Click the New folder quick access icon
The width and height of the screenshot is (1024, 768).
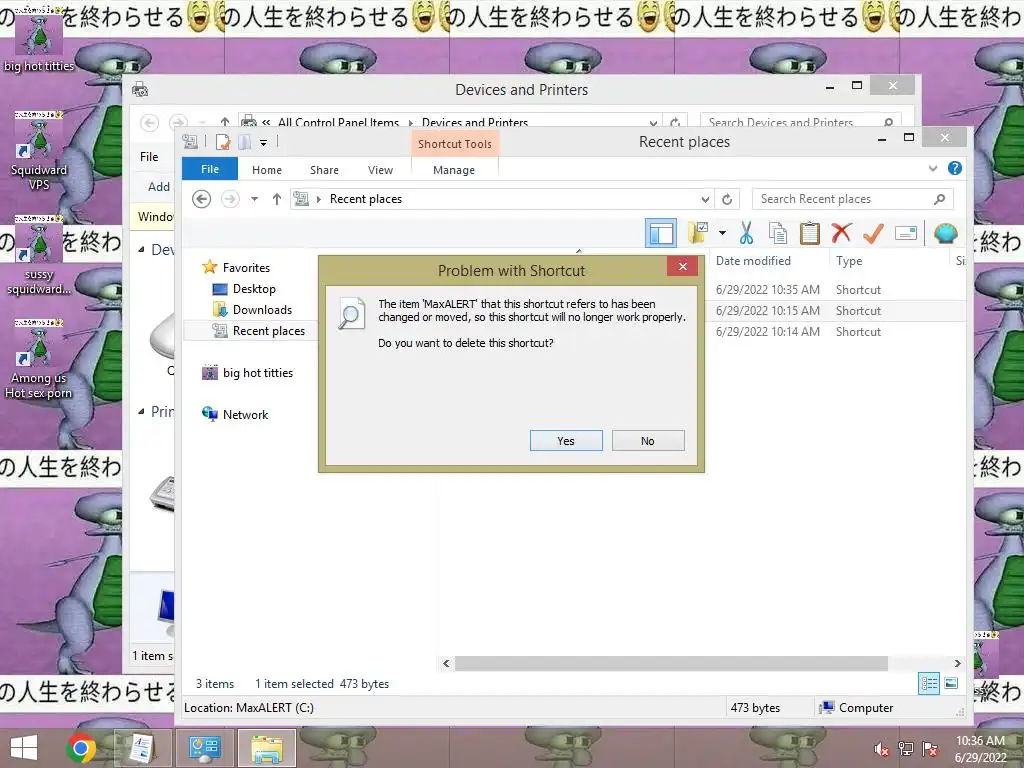[x=245, y=142]
